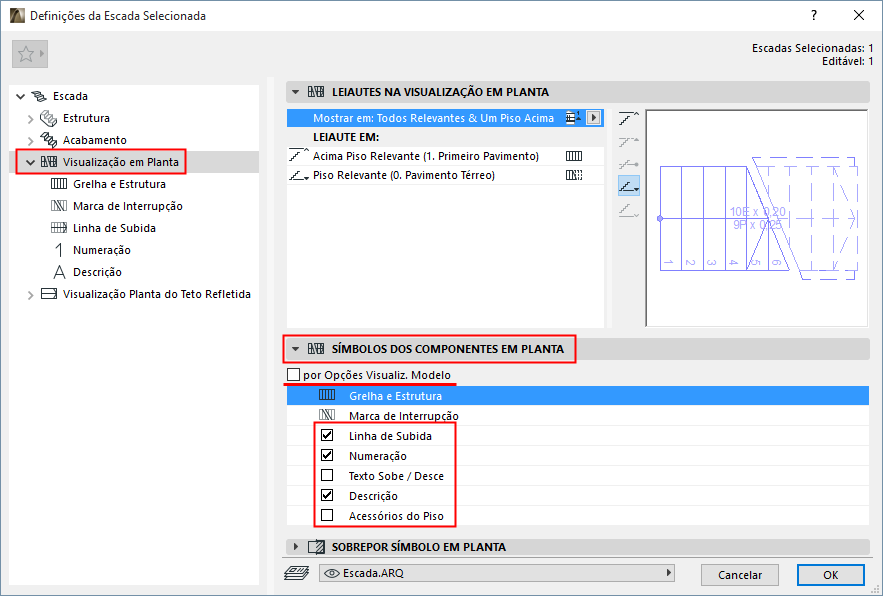Collapse the Visualização em Planta node
The width and height of the screenshot is (883, 596).
pyautogui.click(x=30, y=162)
